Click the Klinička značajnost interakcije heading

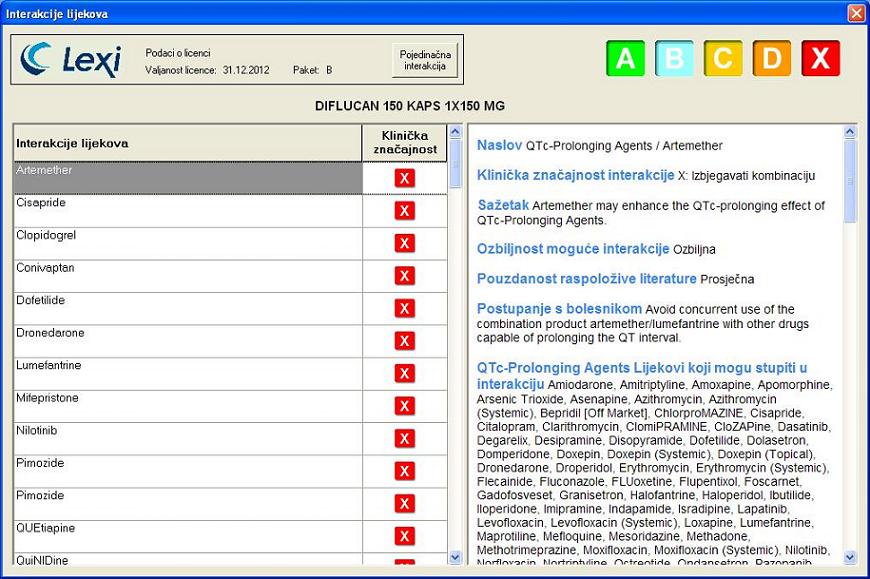click(575, 175)
